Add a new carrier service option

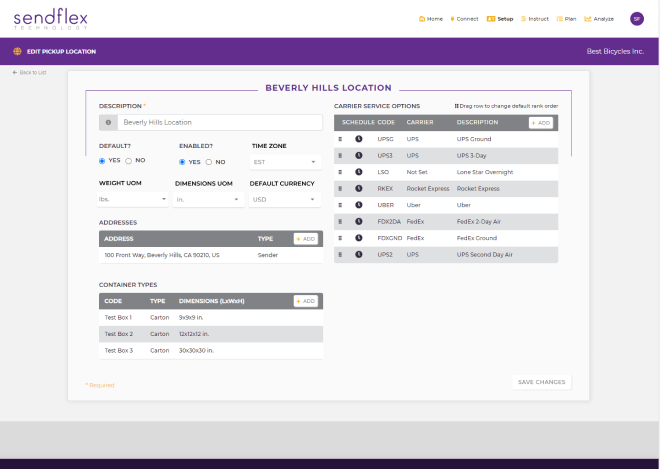539,122
